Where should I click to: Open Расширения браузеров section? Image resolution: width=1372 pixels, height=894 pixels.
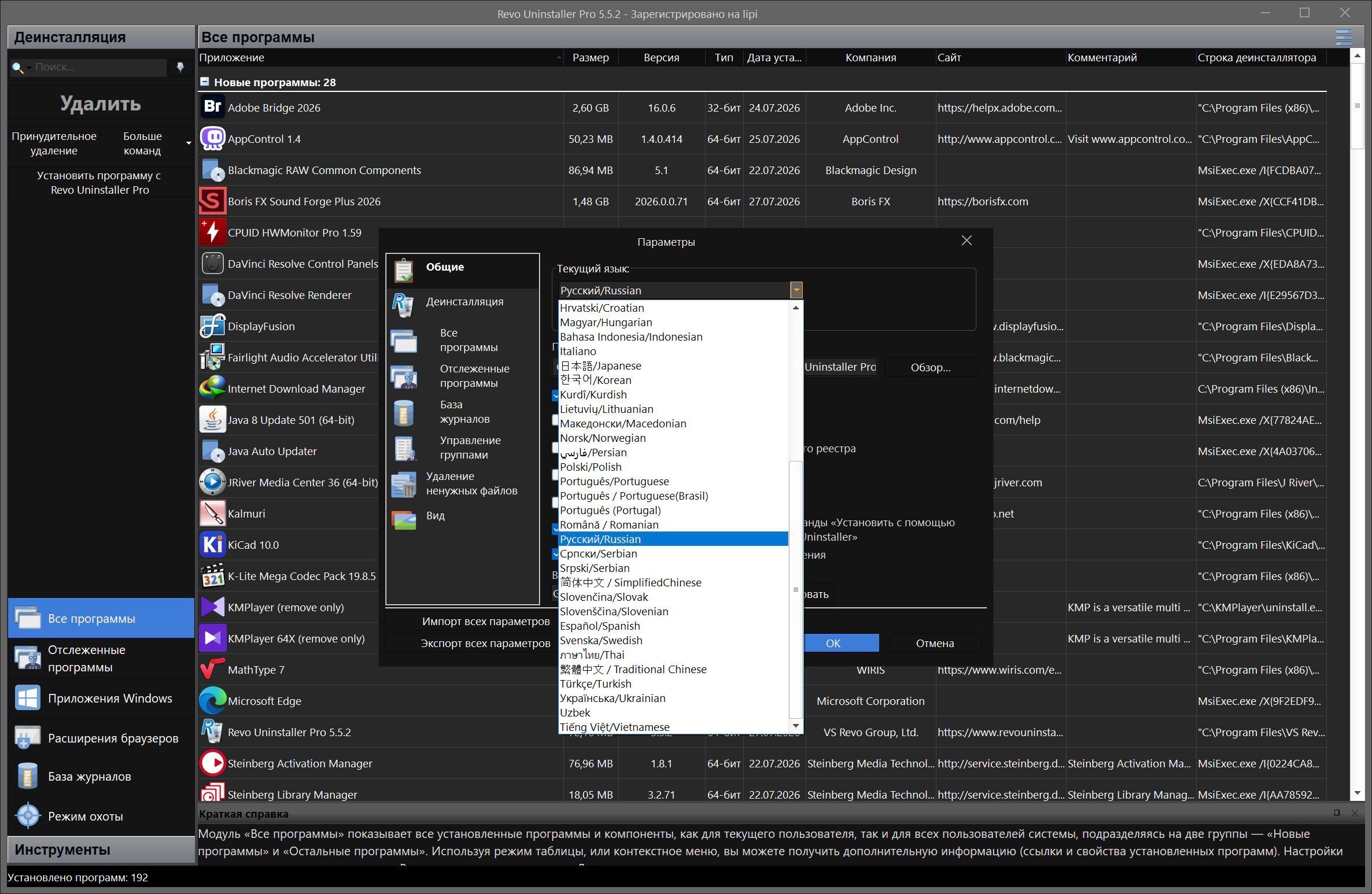[x=101, y=738]
